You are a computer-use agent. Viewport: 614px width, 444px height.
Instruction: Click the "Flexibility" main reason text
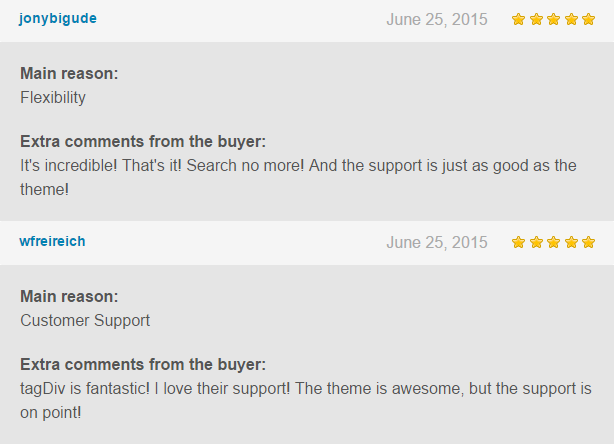[x=53, y=98]
